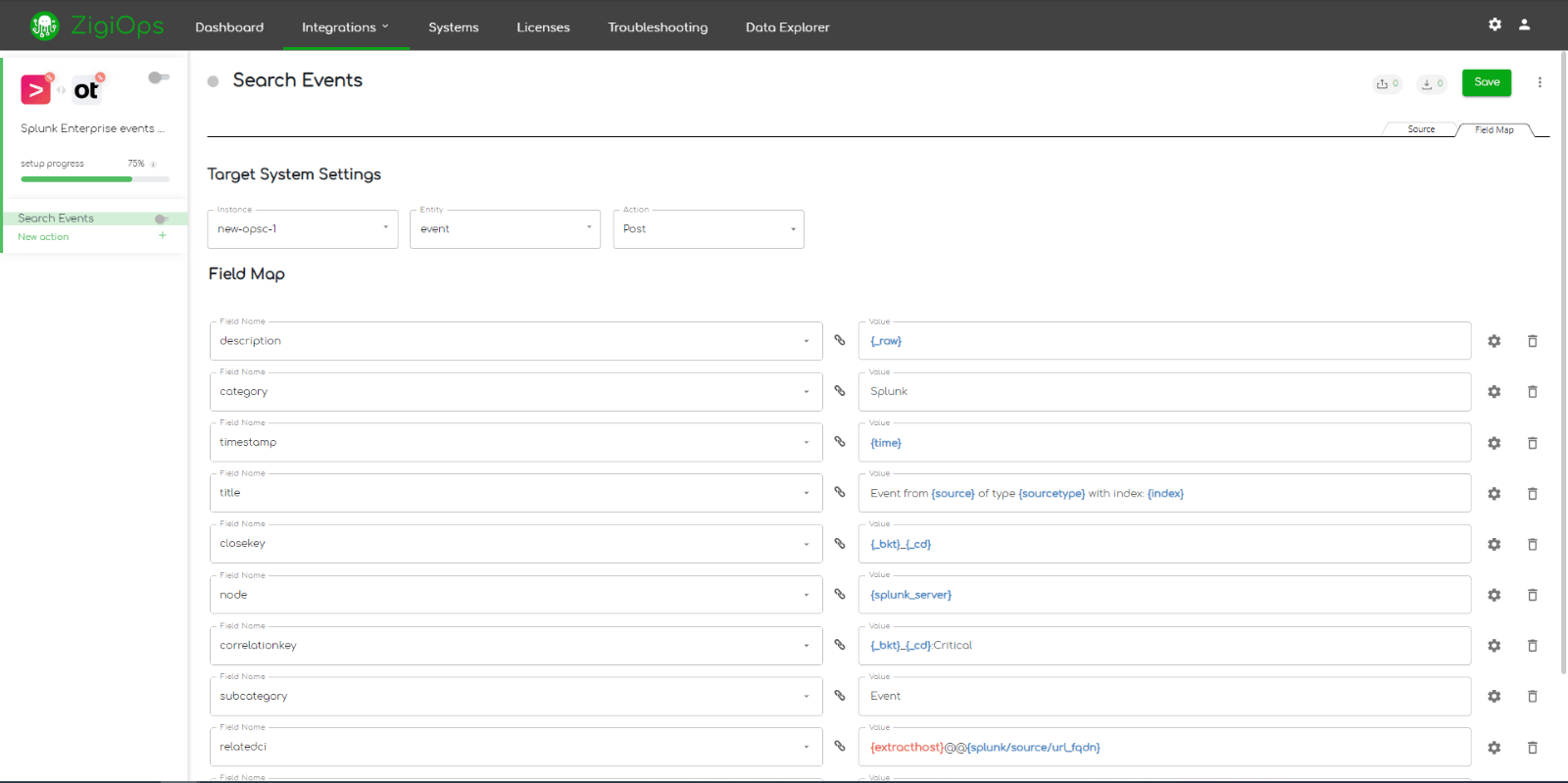The width and height of the screenshot is (1568, 783).
Task: Open gear settings for subcategory row
Action: (x=1494, y=696)
